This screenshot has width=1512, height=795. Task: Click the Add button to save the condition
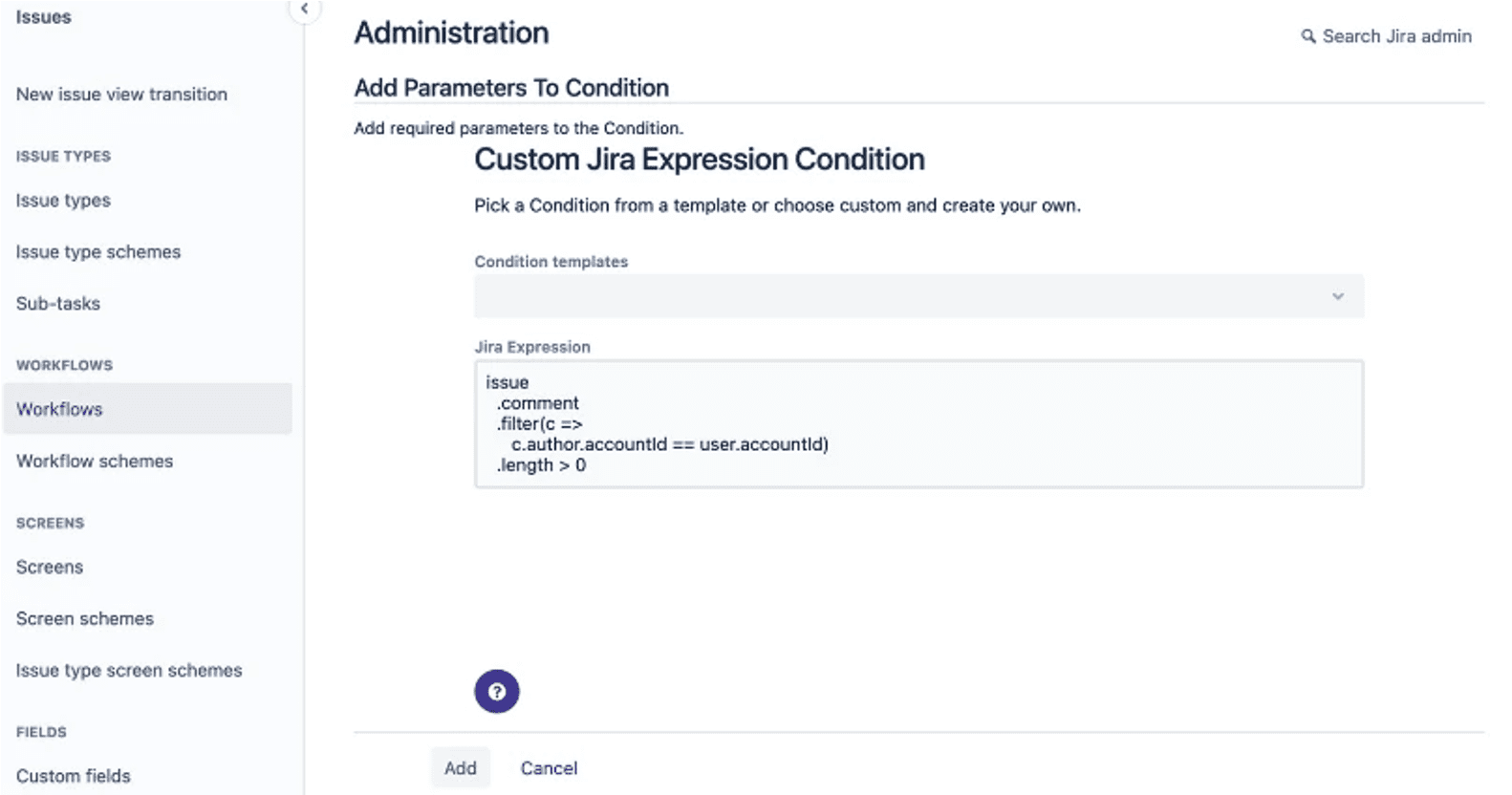click(x=461, y=767)
